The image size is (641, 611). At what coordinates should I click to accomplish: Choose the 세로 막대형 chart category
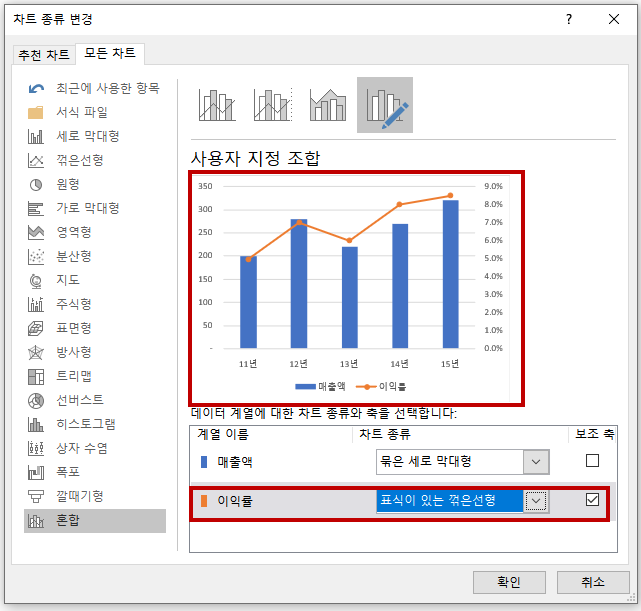tap(95, 136)
